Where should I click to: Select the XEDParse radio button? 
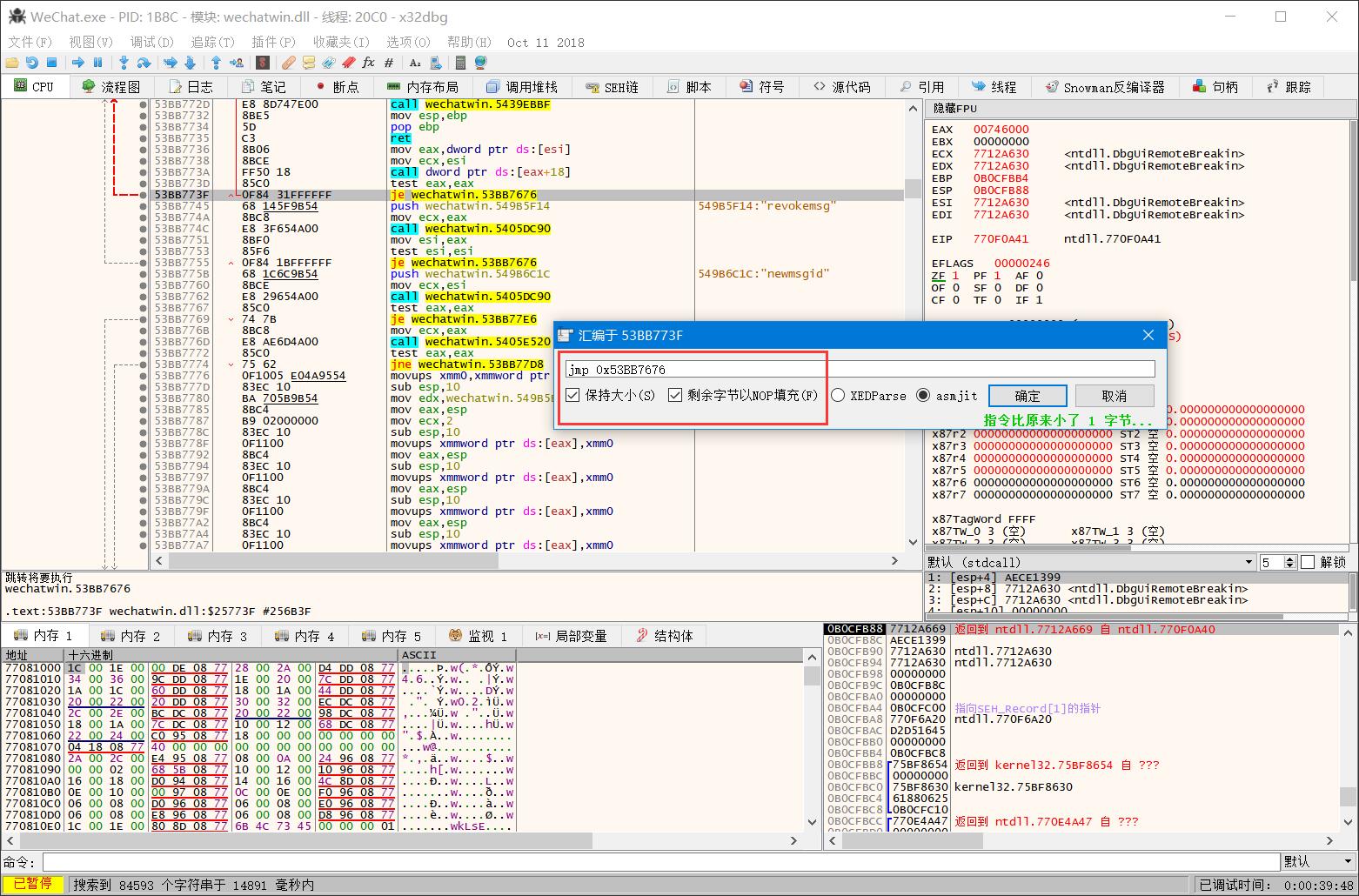pos(838,395)
